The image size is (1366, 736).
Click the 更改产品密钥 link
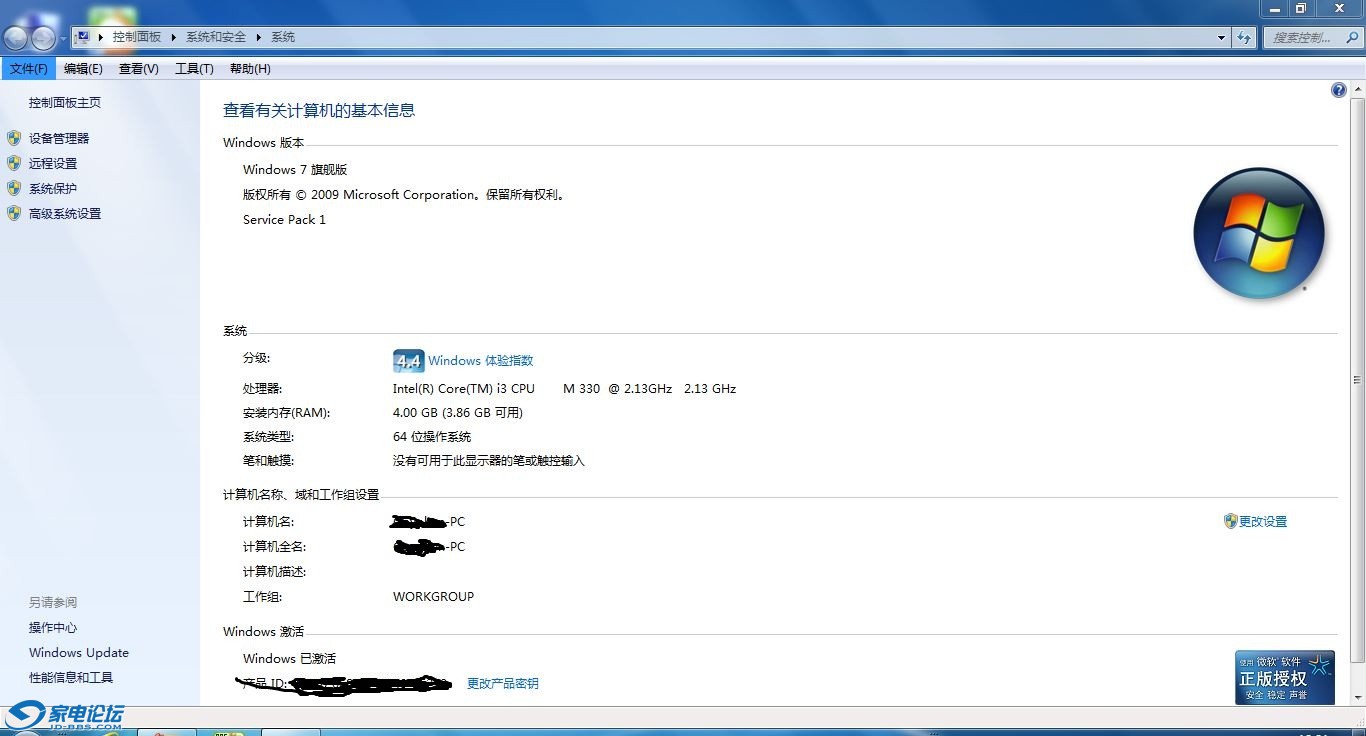(502, 684)
